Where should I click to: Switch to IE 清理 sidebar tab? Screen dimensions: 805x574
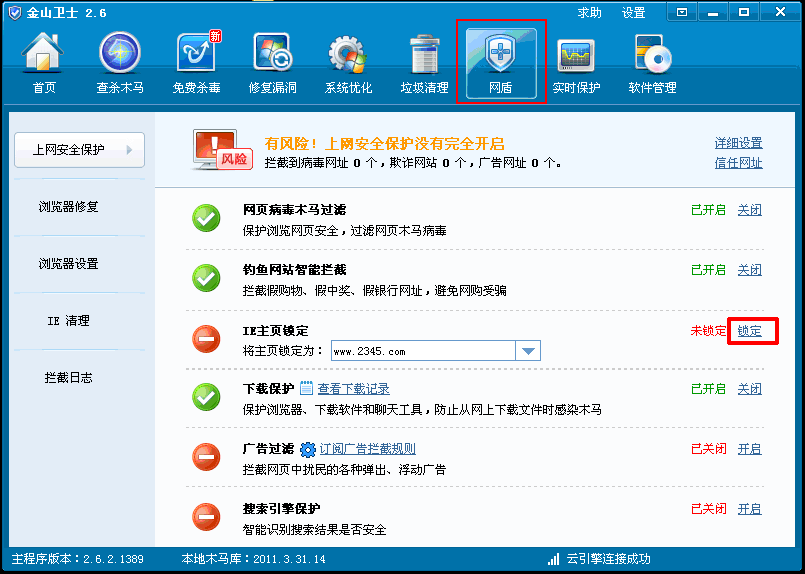[x=68, y=321]
